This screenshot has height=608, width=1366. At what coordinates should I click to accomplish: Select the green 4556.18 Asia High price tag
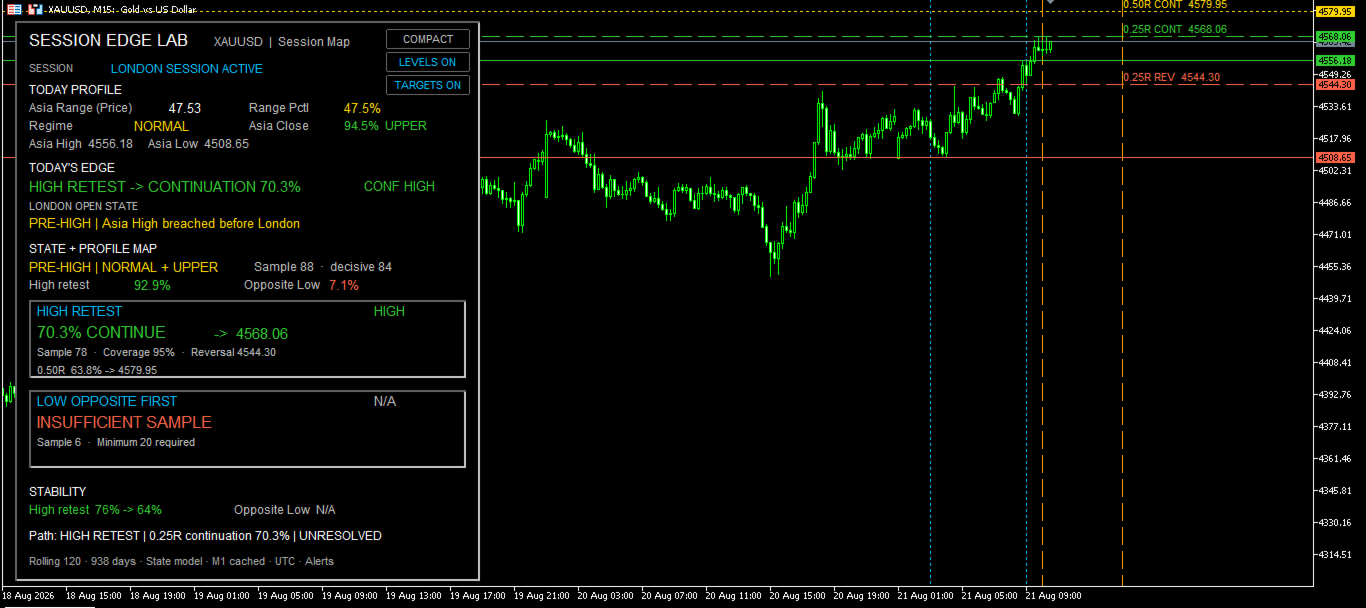pyautogui.click(x=1336, y=61)
